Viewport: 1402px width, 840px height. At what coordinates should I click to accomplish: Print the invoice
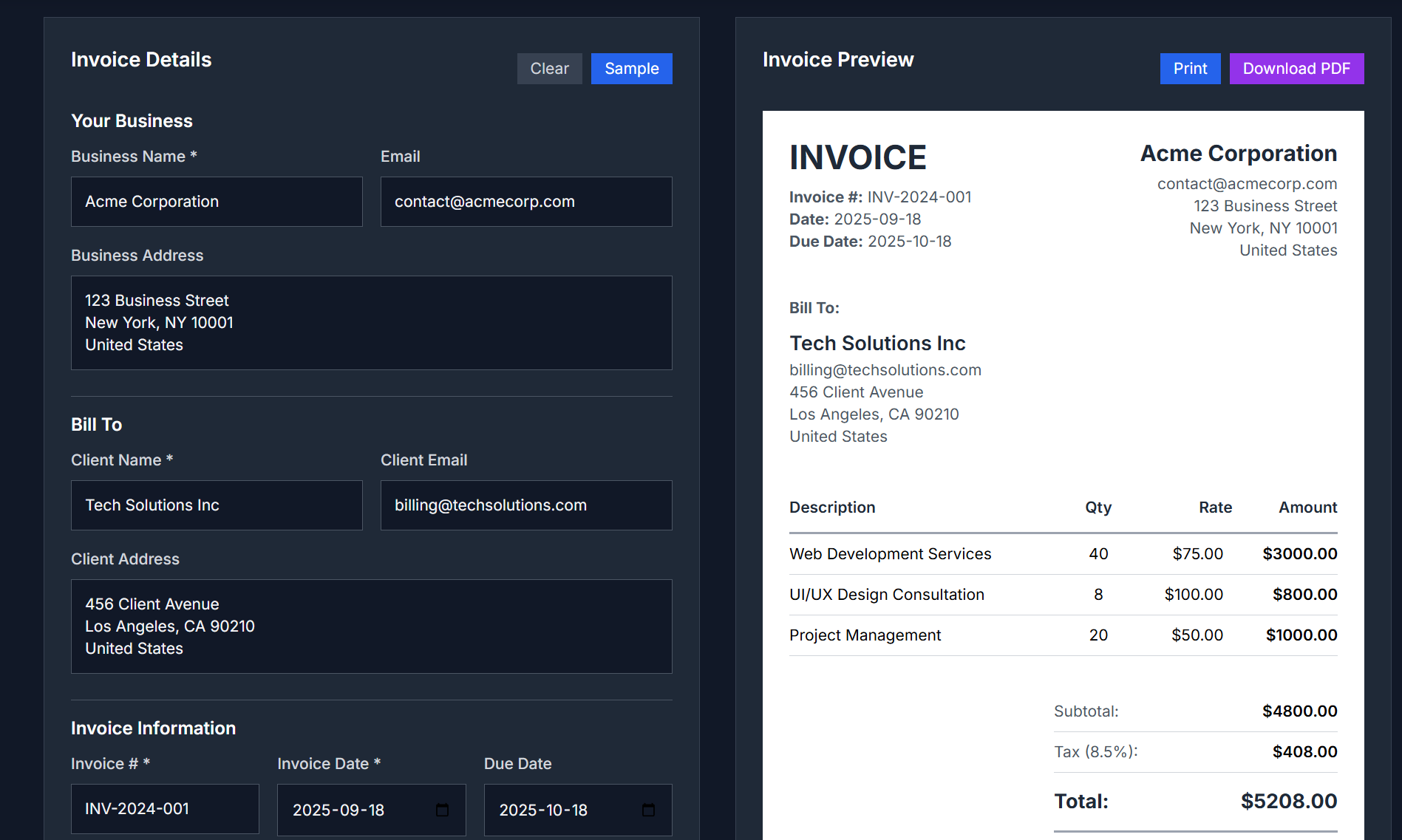tap(1190, 69)
